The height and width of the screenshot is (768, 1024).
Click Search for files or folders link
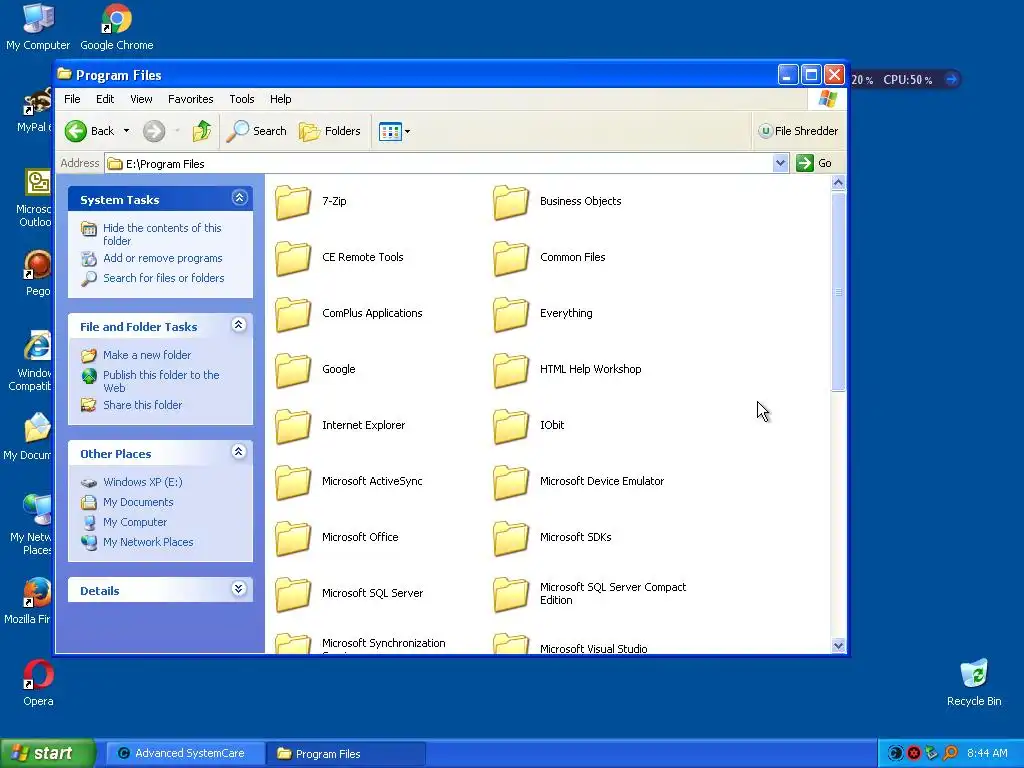coord(163,278)
